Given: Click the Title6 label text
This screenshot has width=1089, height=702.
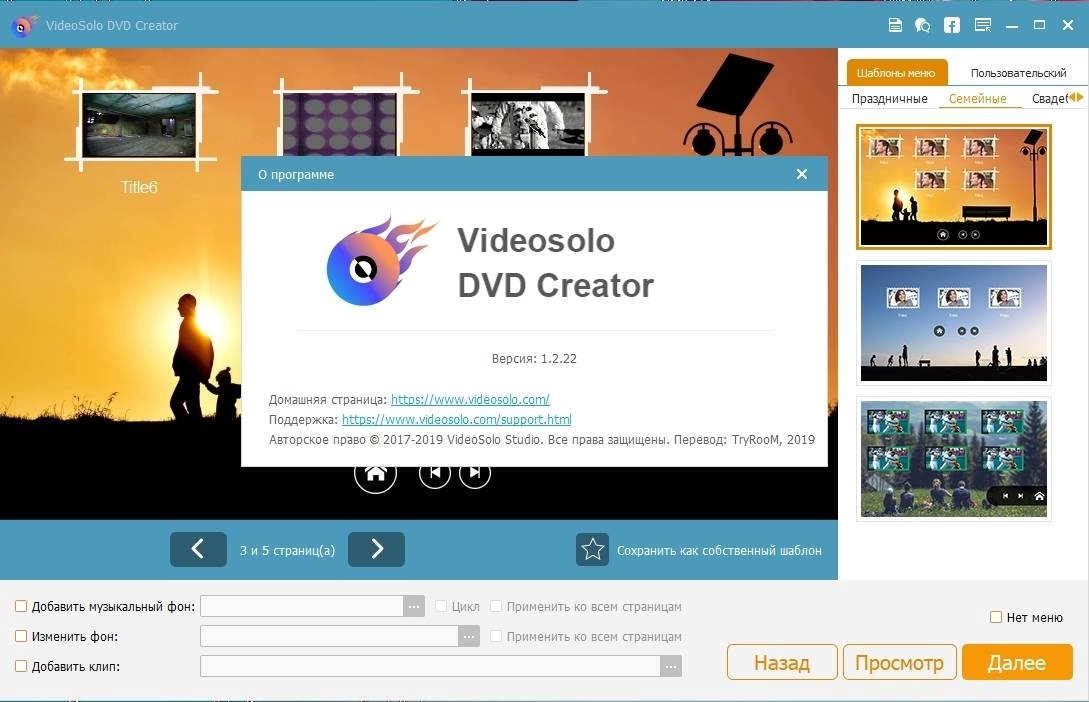Looking at the screenshot, I should [x=139, y=187].
